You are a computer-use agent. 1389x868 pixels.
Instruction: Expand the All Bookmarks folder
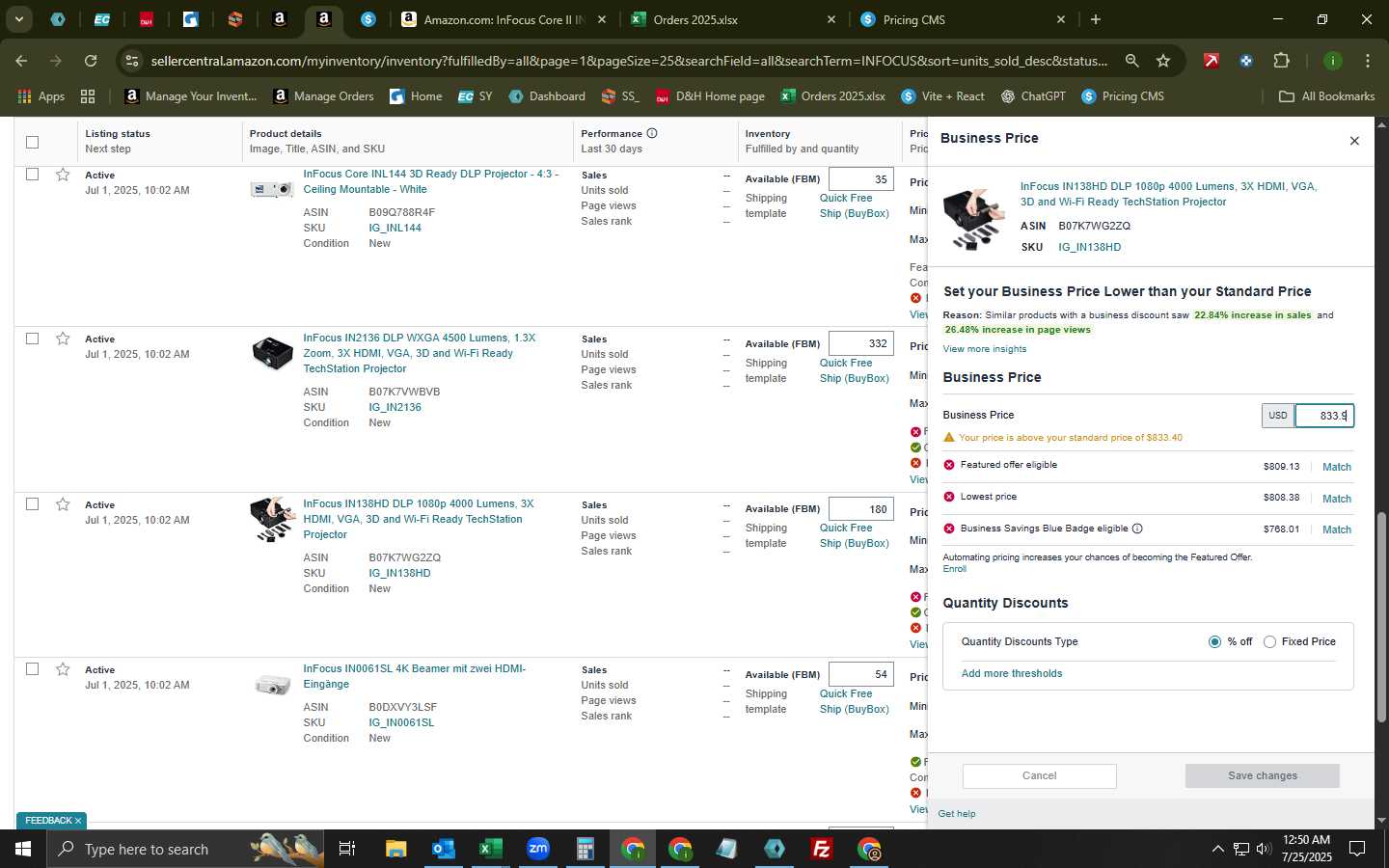1326,96
